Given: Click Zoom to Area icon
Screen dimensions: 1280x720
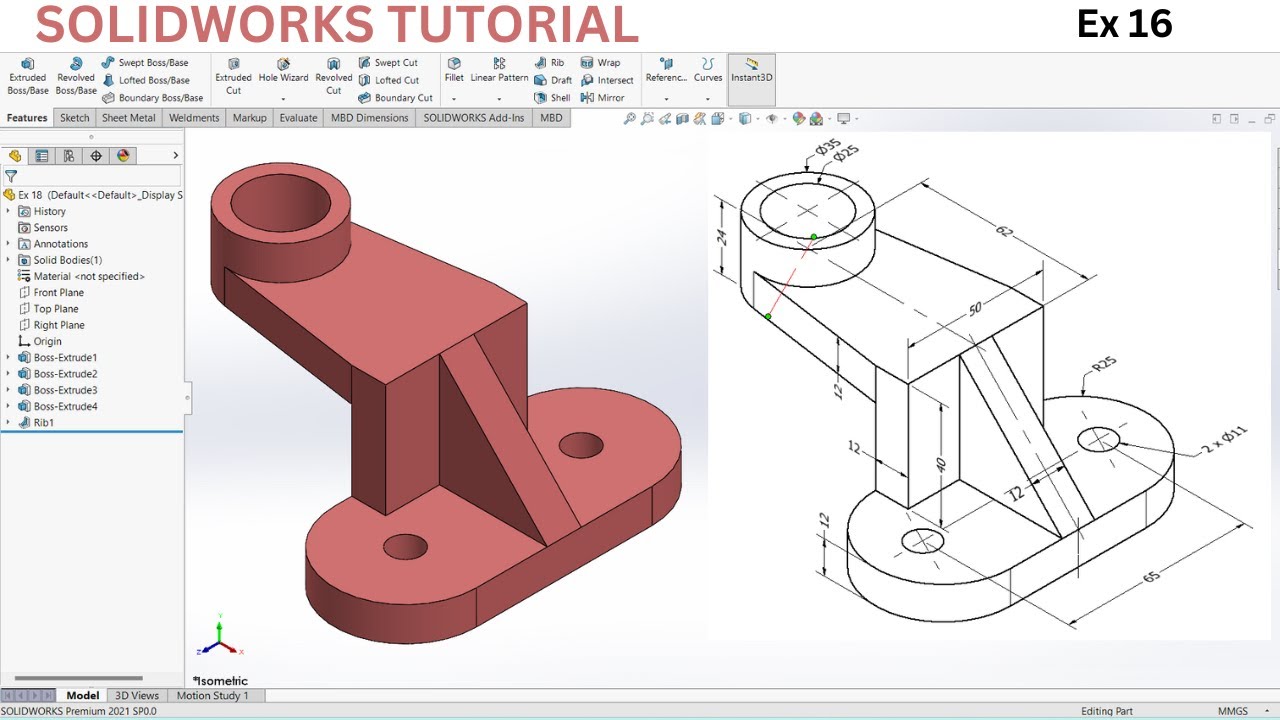Looking at the screenshot, I should pos(647,118).
